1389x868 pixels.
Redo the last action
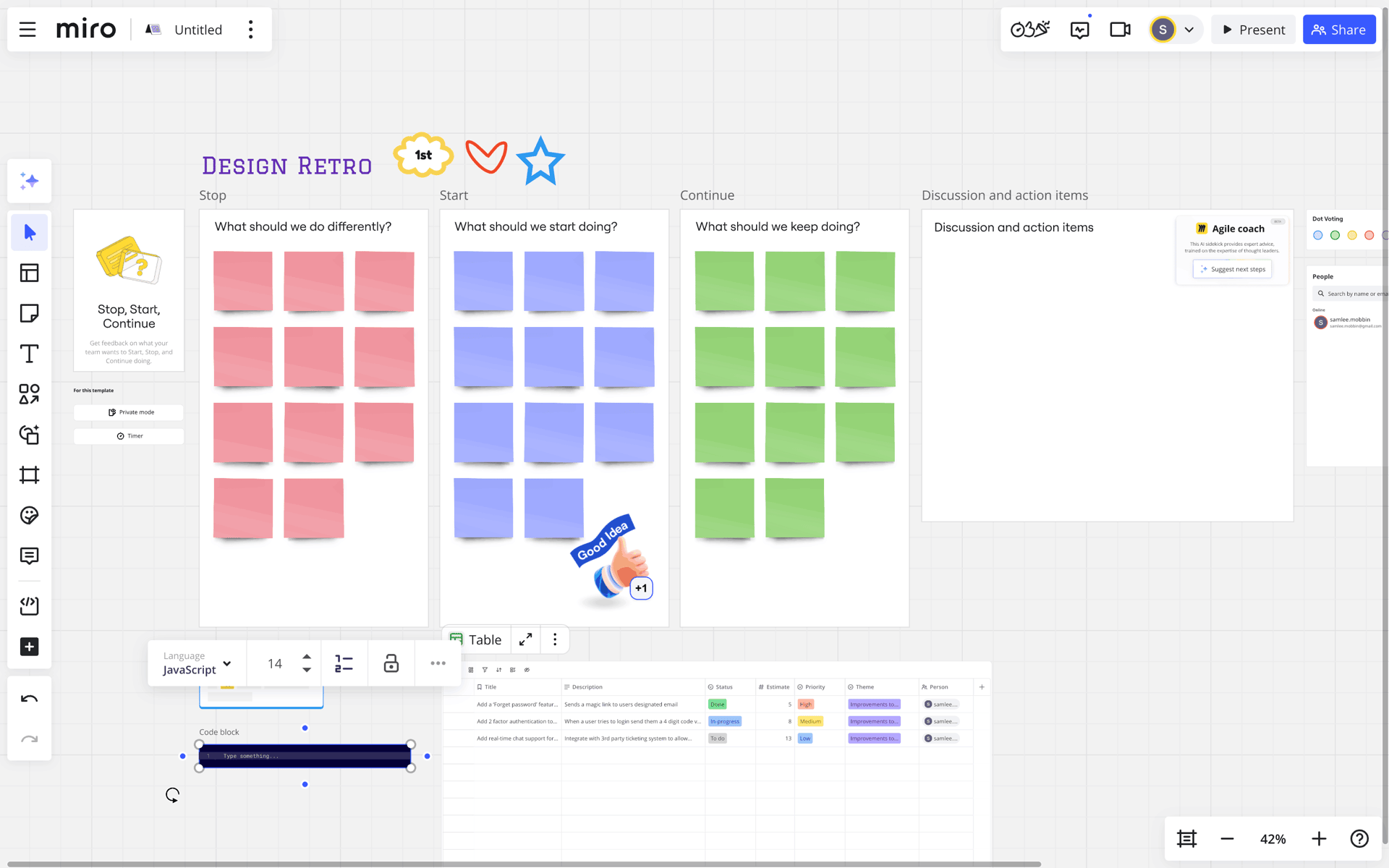pyautogui.click(x=29, y=739)
